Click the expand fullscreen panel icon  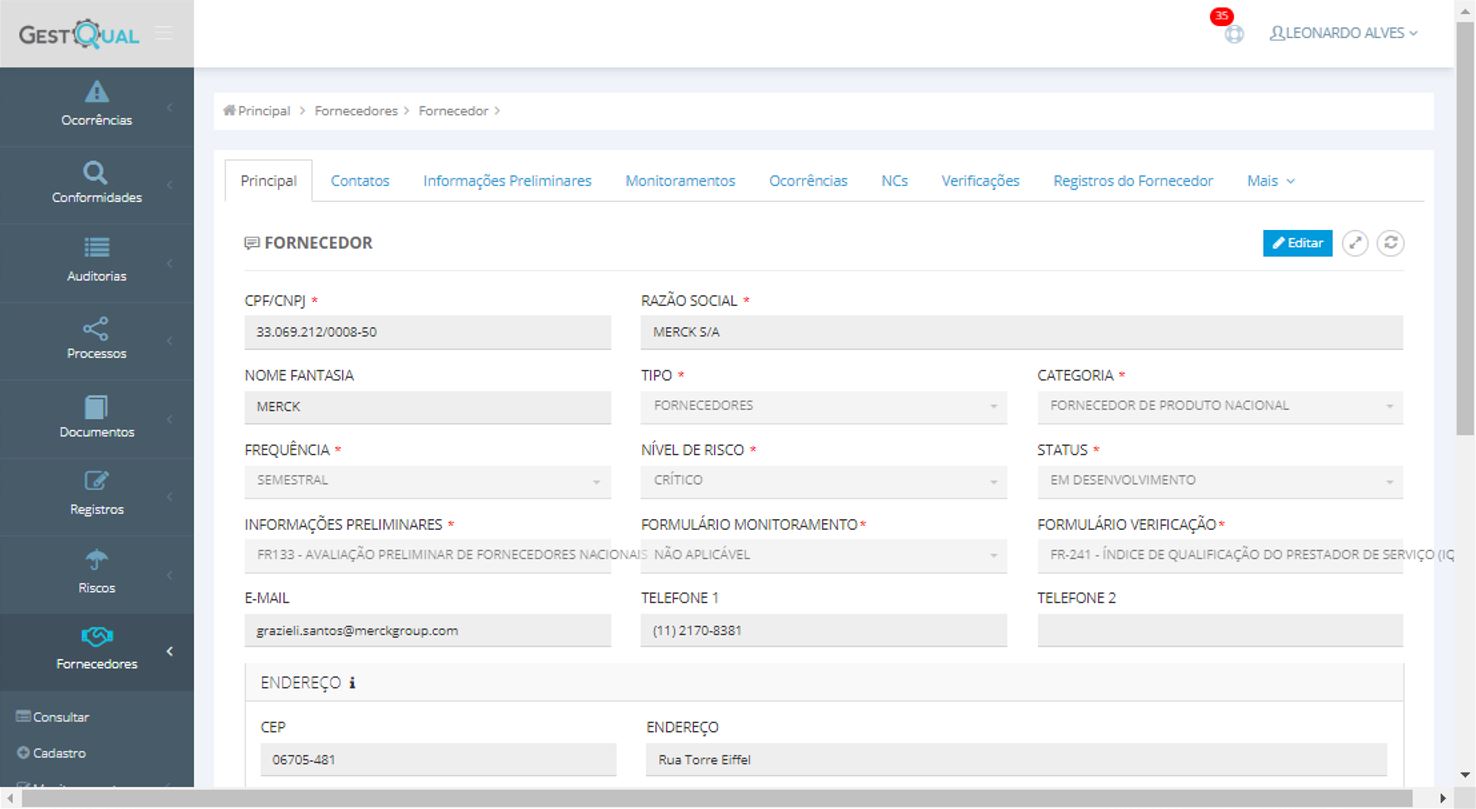tap(1355, 243)
